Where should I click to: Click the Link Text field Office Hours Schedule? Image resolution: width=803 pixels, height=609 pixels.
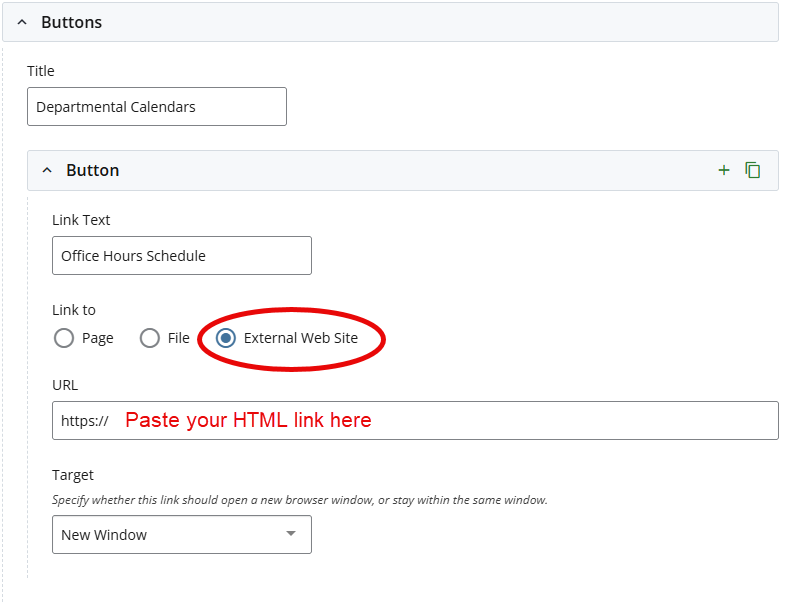pos(182,256)
